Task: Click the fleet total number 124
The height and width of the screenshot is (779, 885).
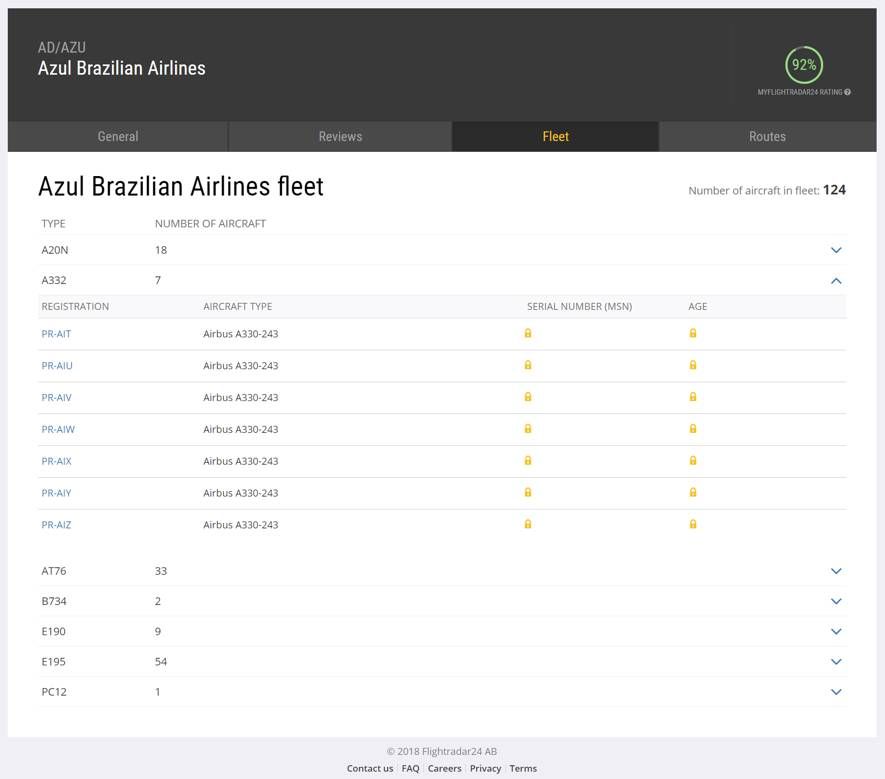Action: pos(834,190)
